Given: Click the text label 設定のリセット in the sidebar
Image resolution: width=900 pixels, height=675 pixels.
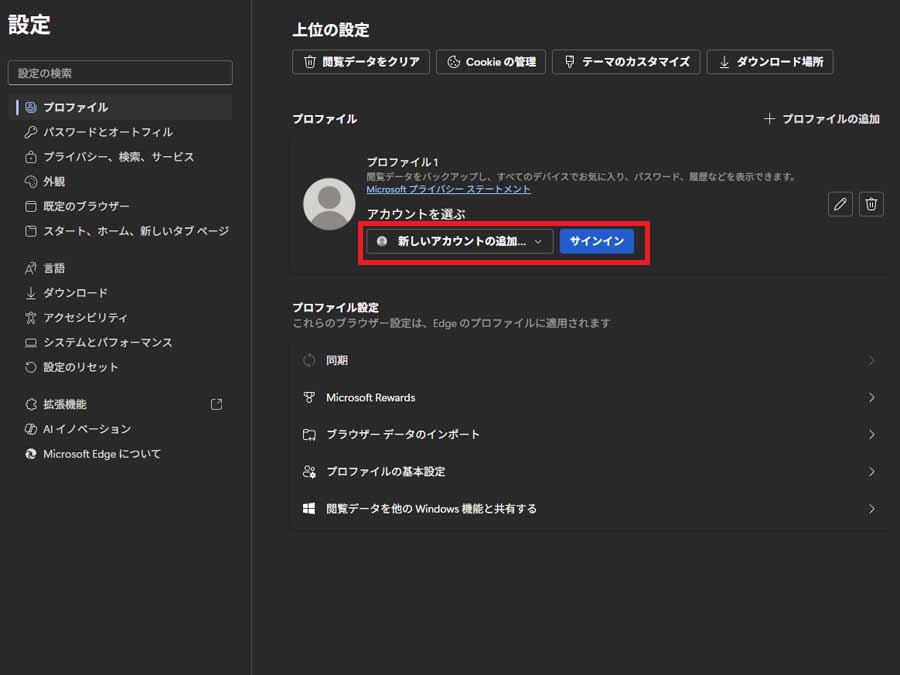Looking at the screenshot, I should 81,367.
